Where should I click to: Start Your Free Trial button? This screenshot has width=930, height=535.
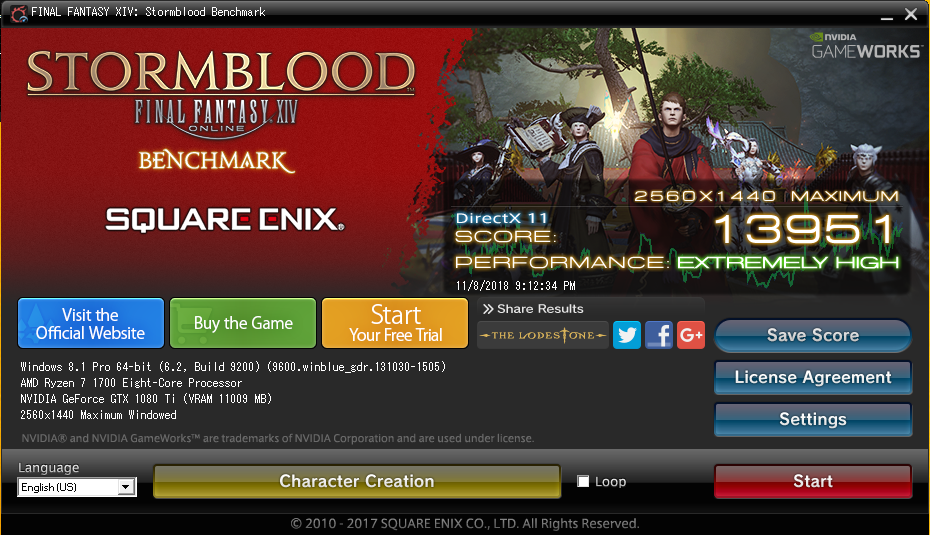pos(395,323)
